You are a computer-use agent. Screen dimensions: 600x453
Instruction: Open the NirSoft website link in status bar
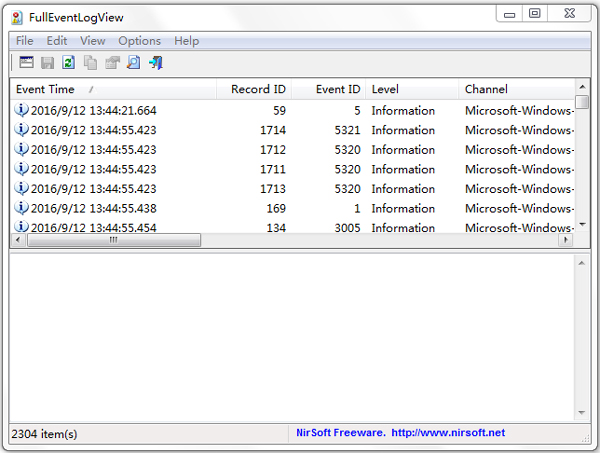click(x=400, y=433)
